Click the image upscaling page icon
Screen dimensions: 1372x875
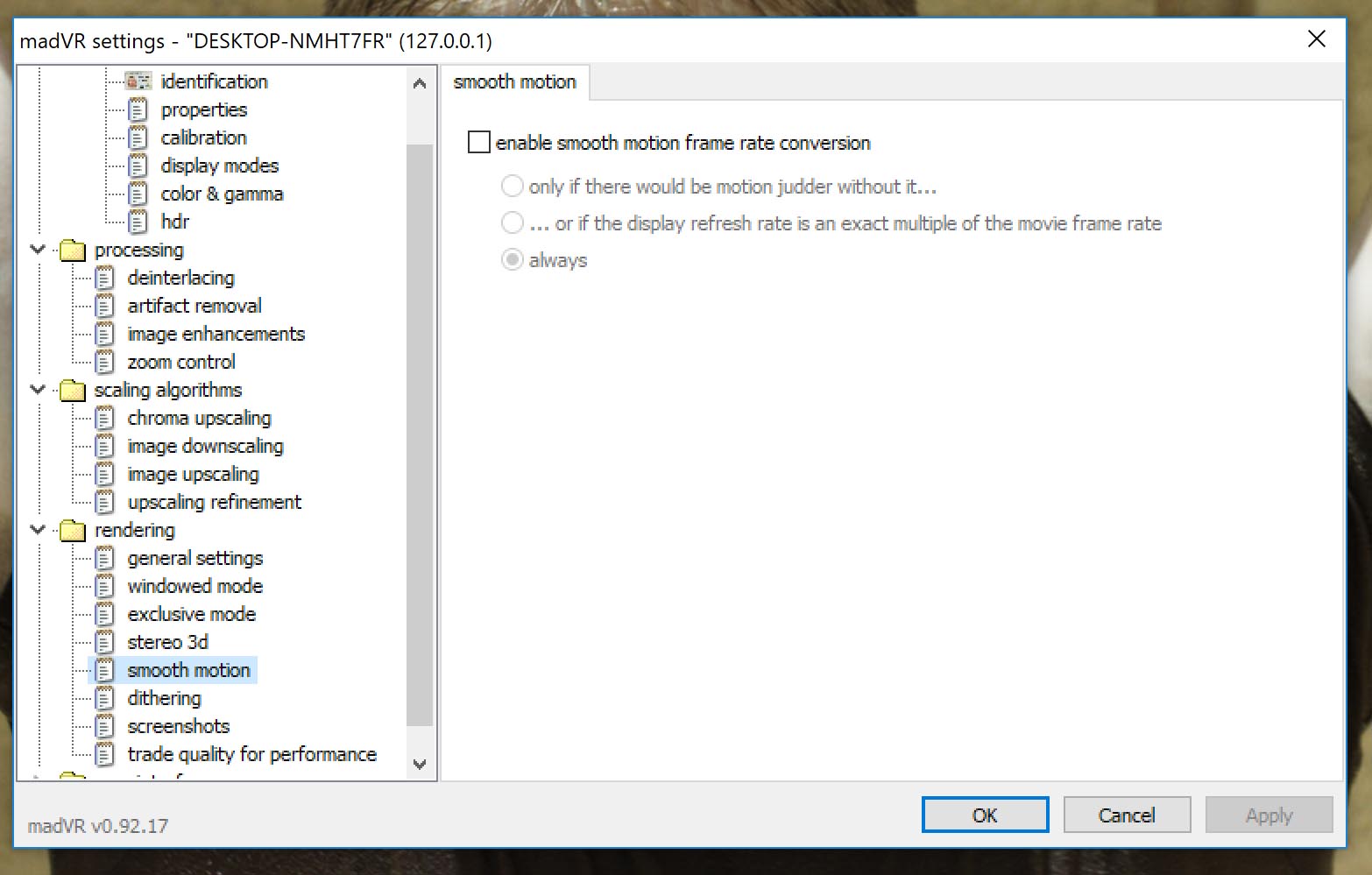(104, 474)
